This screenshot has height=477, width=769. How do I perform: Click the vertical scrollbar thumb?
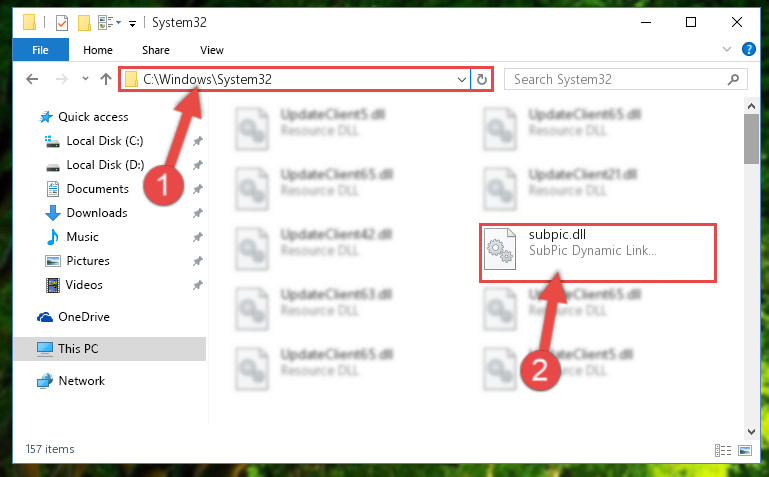coord(751,139)
